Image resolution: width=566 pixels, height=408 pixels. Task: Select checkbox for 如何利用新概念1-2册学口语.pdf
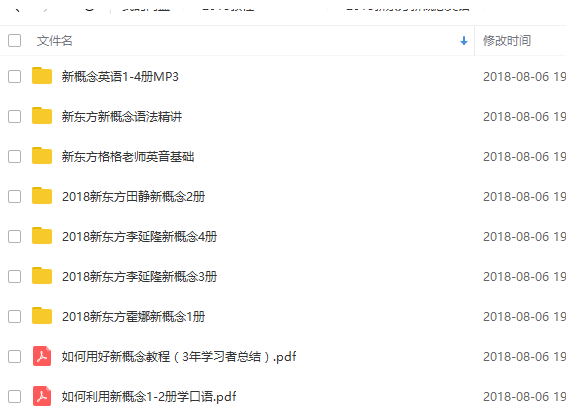pyautogui.click(x=14, y=396)
